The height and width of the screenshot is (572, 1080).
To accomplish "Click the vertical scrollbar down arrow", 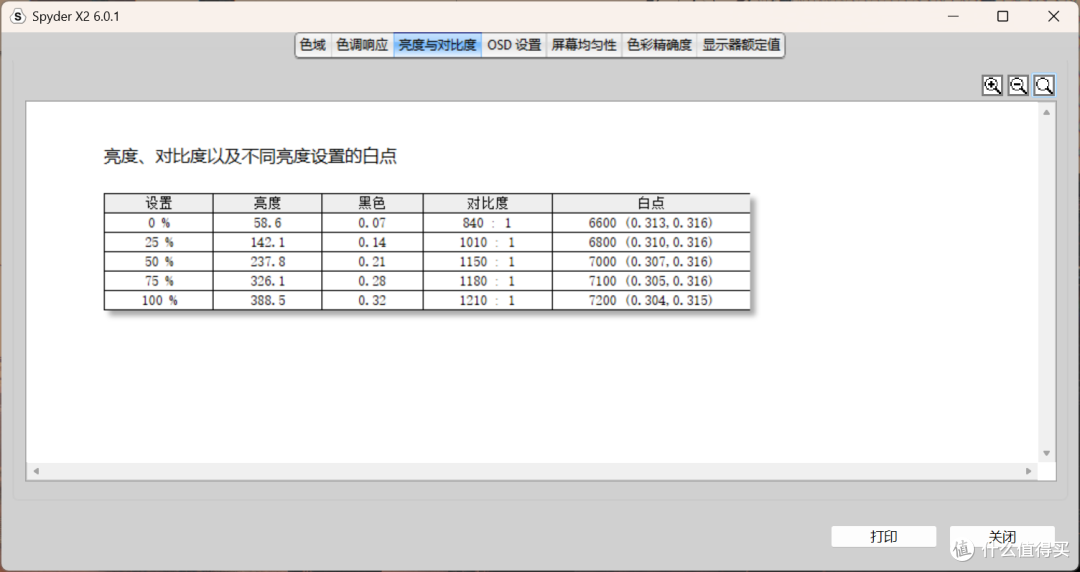I will [x=1046, y=453].
